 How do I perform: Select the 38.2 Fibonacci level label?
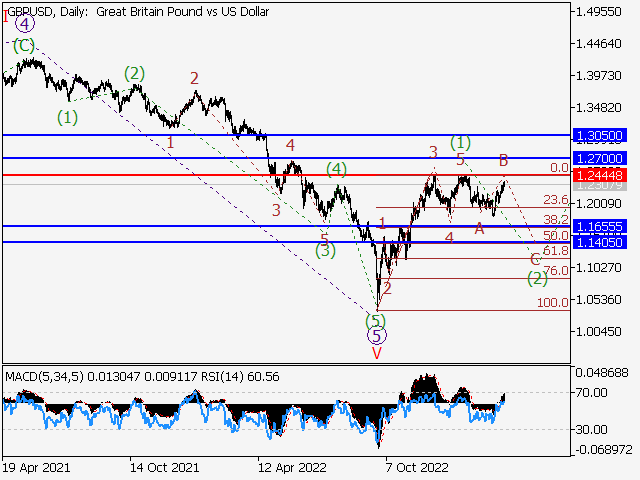[x=556, y=220]
